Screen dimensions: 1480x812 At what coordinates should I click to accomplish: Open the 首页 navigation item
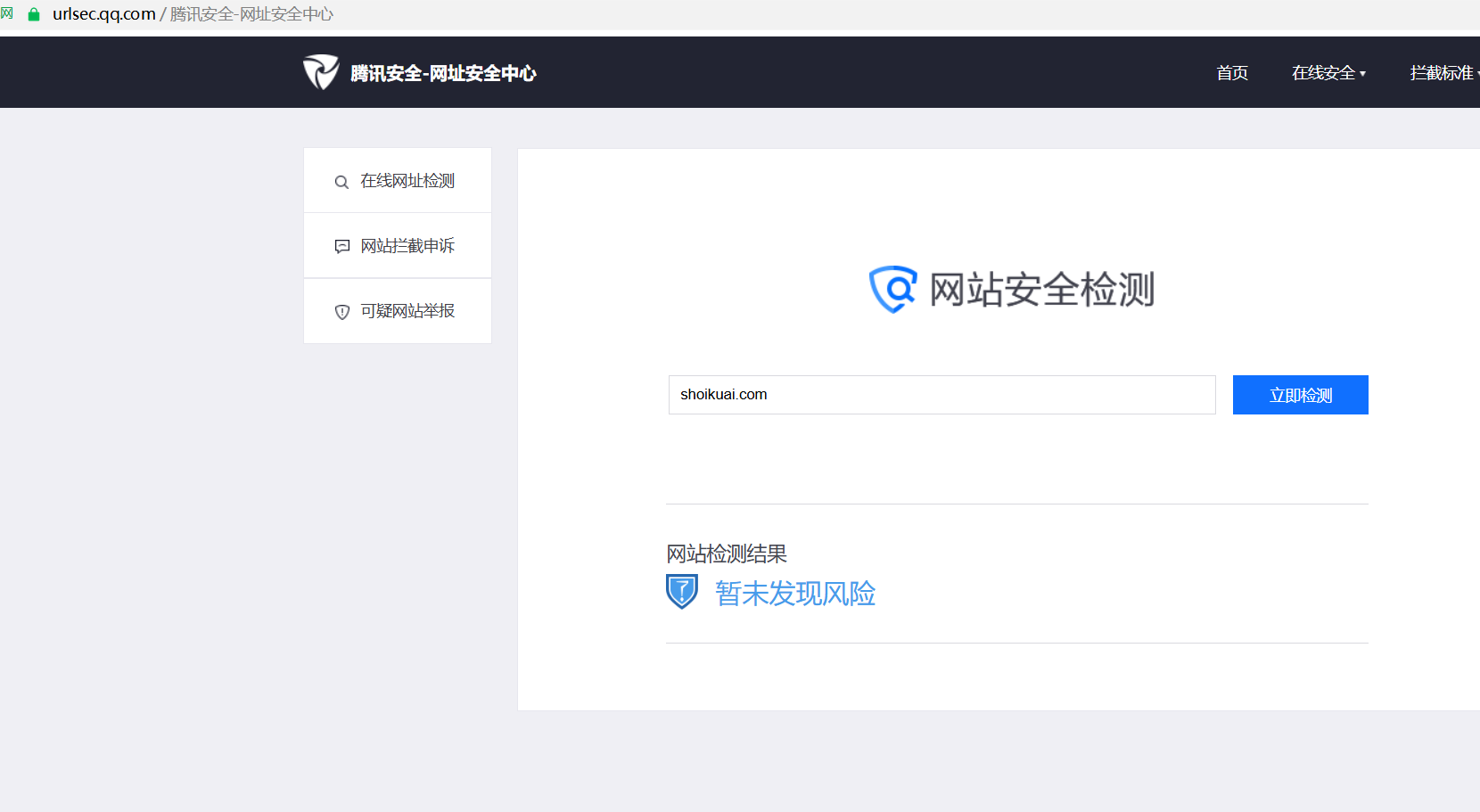coord(1232,73)
